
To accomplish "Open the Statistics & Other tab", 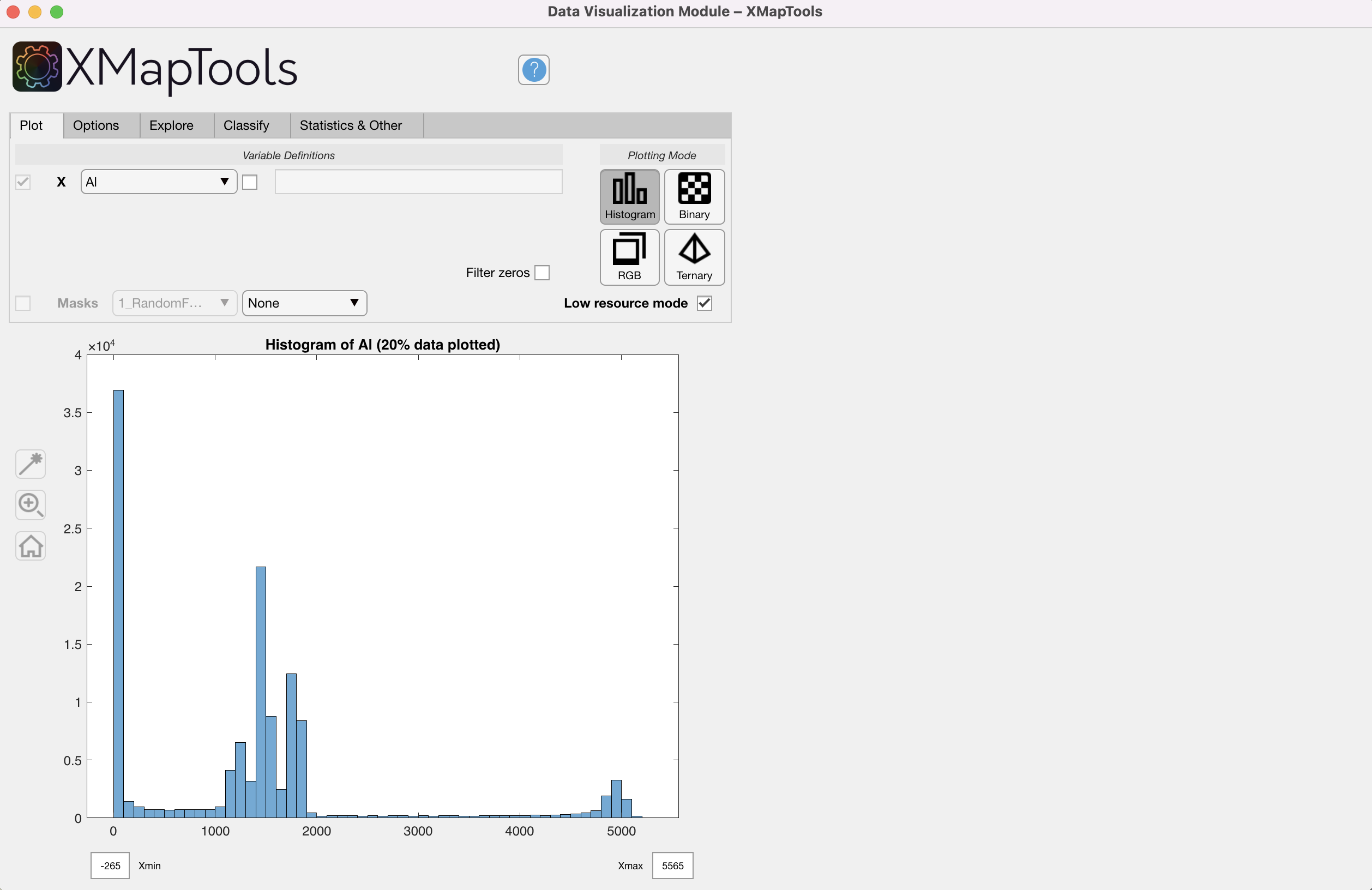I will 351,125.
